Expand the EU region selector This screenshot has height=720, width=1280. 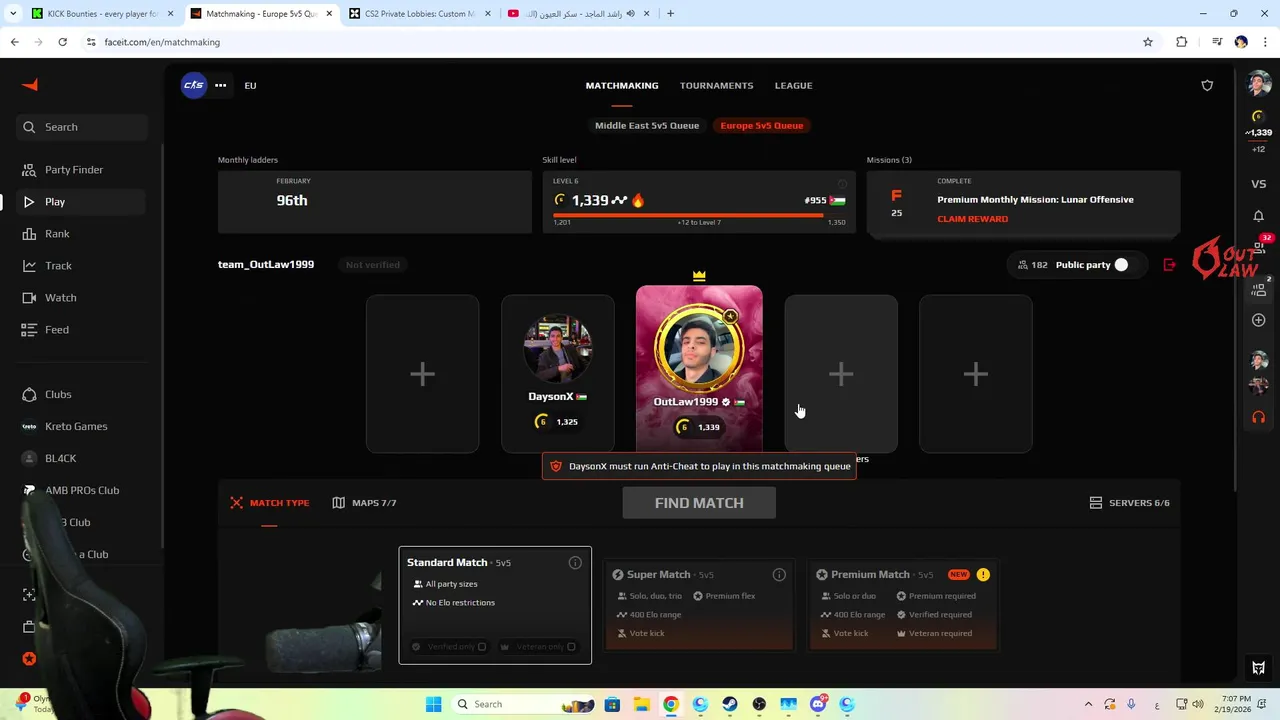(250, 85)
